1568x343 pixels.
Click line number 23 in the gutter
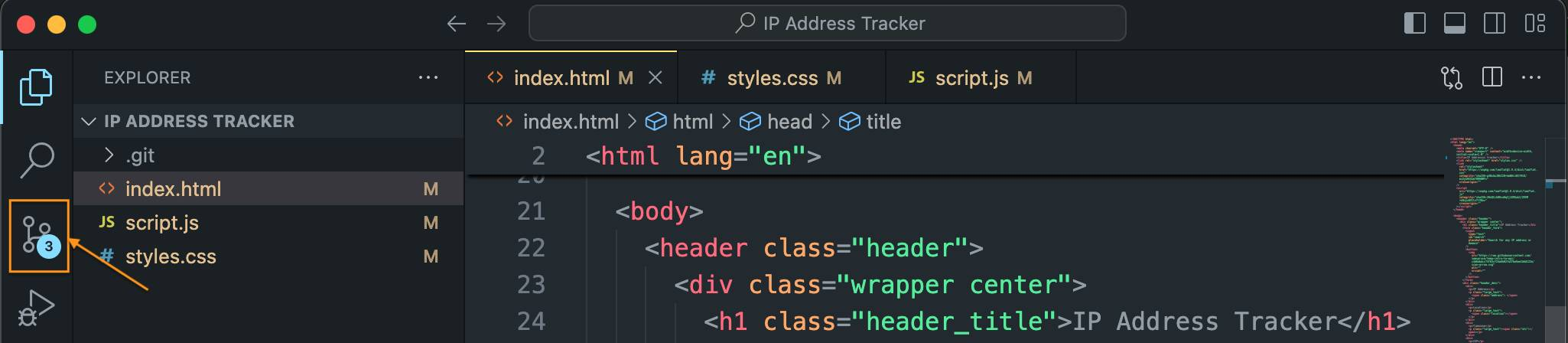531,284
